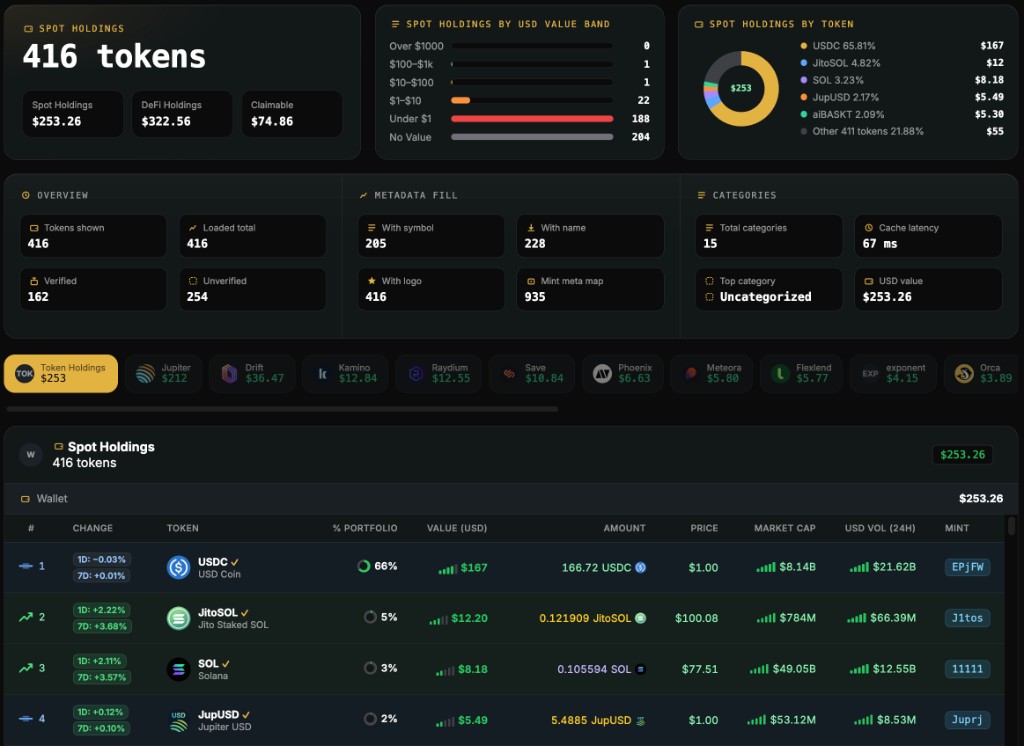The image size is (1024, 746).
Task: Click the horizontal protocol tabs scrollbar
Action: click(282, 410)
